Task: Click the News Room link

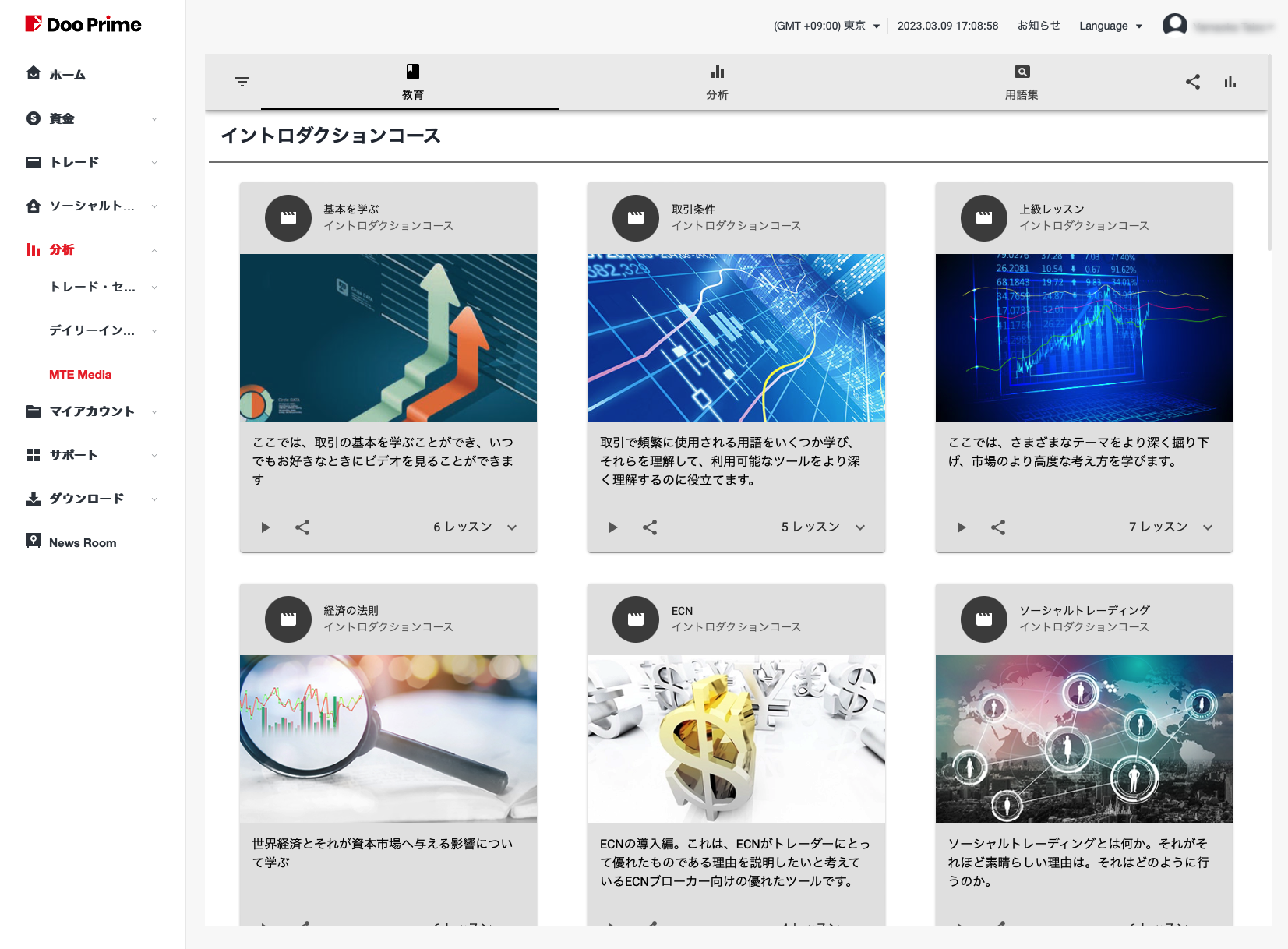Action: (83, 543)
